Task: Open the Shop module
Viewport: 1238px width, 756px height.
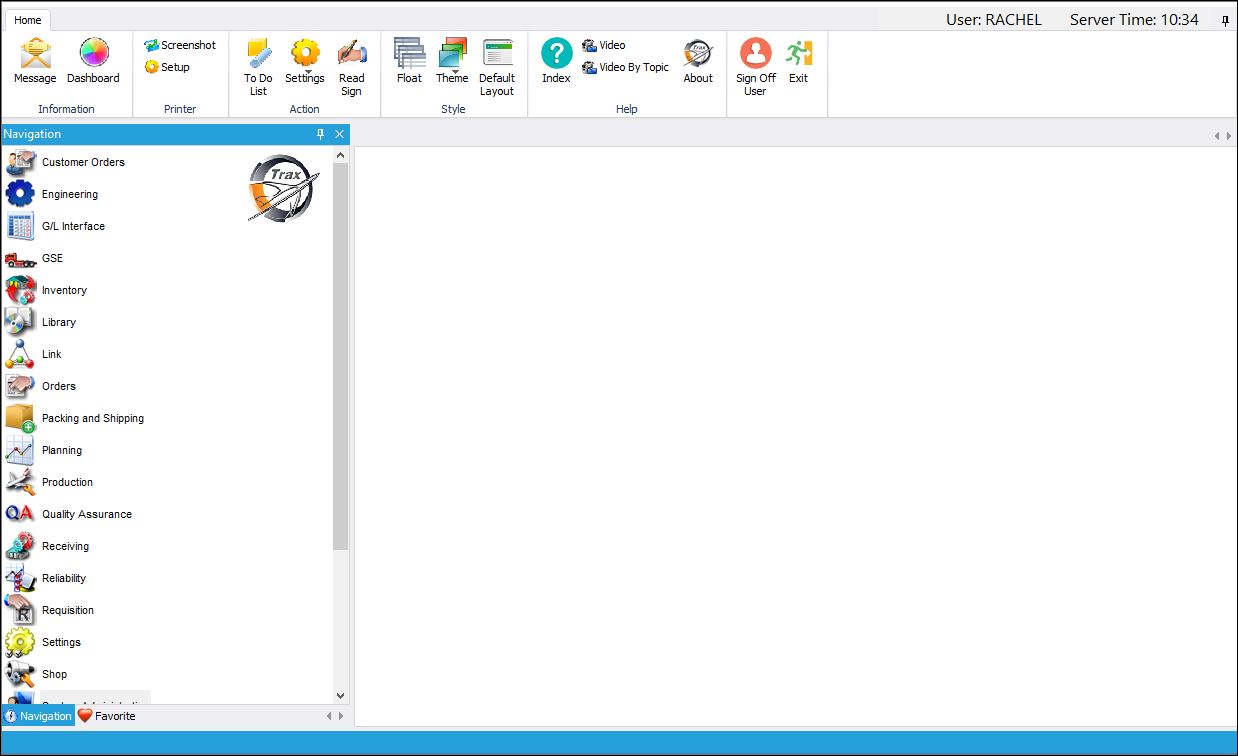Action: [37, 674]
